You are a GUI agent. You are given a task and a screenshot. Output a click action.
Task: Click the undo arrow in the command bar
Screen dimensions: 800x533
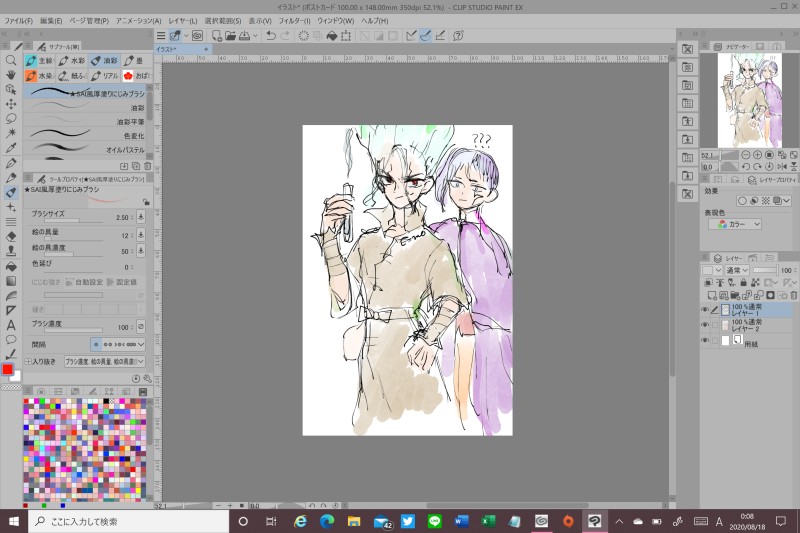point(271,35)
